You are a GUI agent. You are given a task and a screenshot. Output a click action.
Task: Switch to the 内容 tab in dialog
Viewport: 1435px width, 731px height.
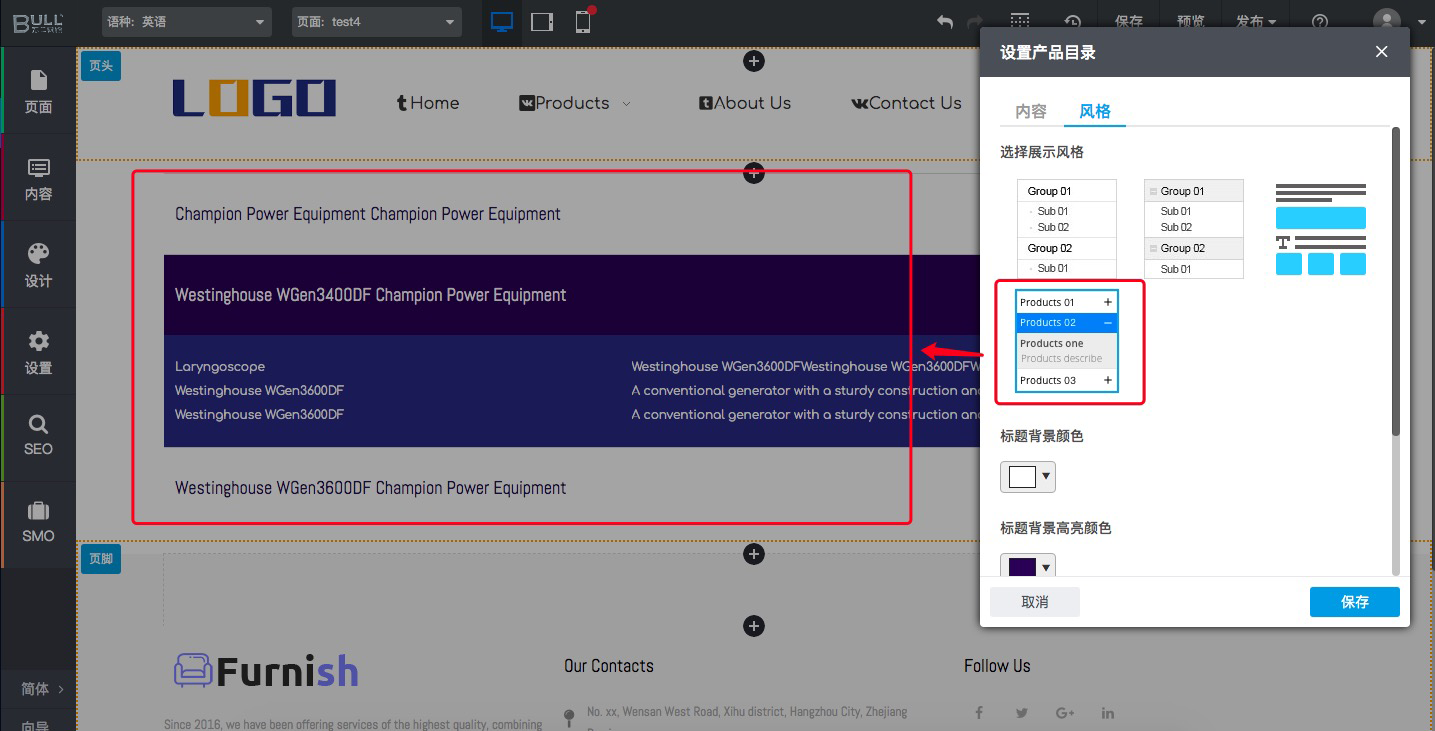[x=1031, y=111]
